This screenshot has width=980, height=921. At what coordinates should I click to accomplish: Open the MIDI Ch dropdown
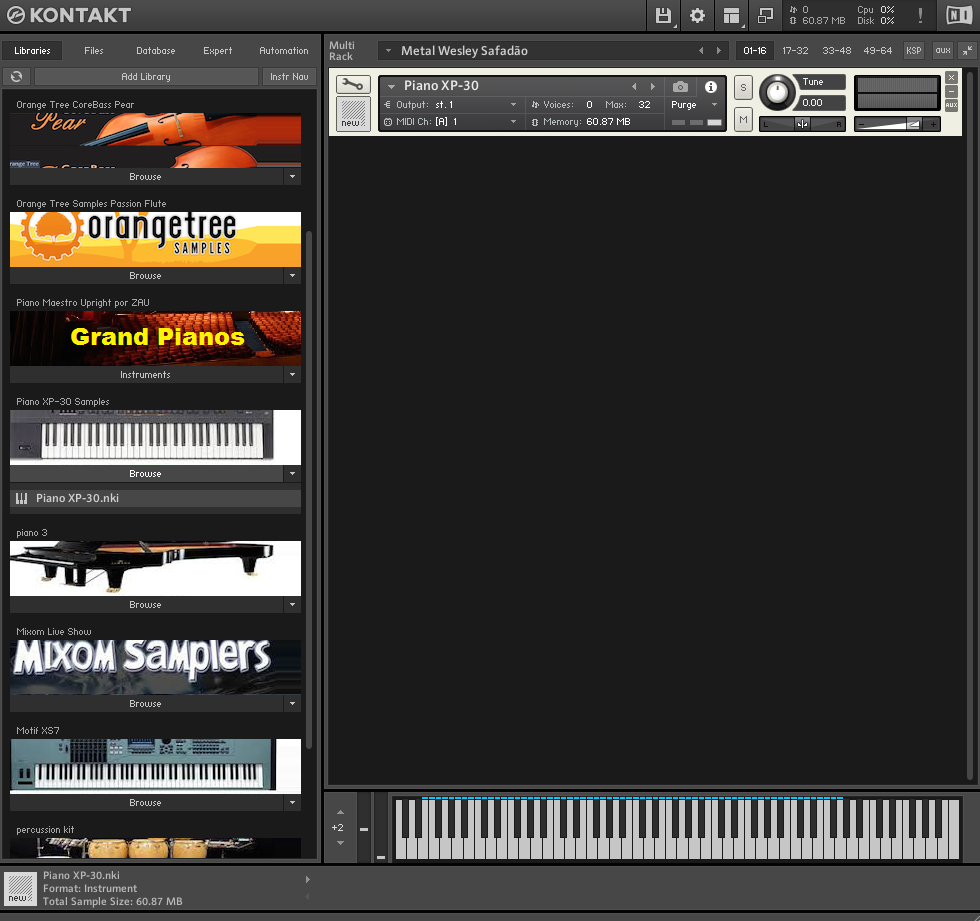click(x=513, y=122)
